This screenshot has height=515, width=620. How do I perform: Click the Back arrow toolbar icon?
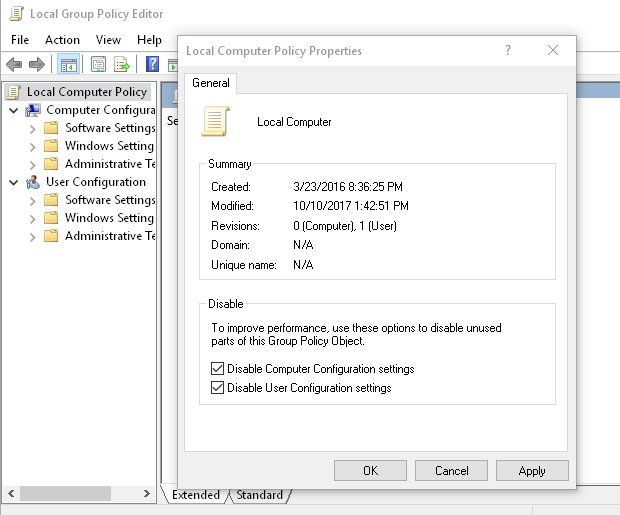(14, 64)
